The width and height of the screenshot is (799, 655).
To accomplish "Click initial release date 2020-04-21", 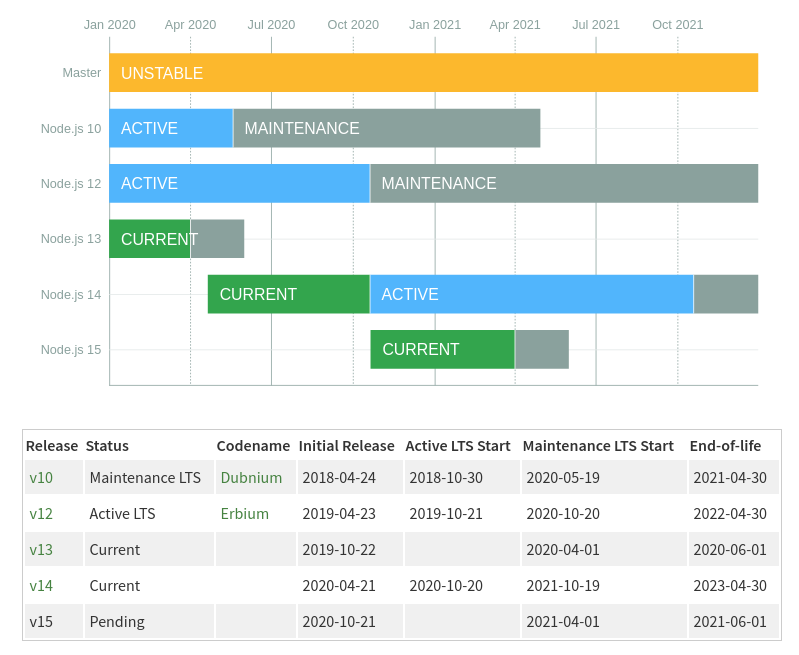I will [339, 586].
